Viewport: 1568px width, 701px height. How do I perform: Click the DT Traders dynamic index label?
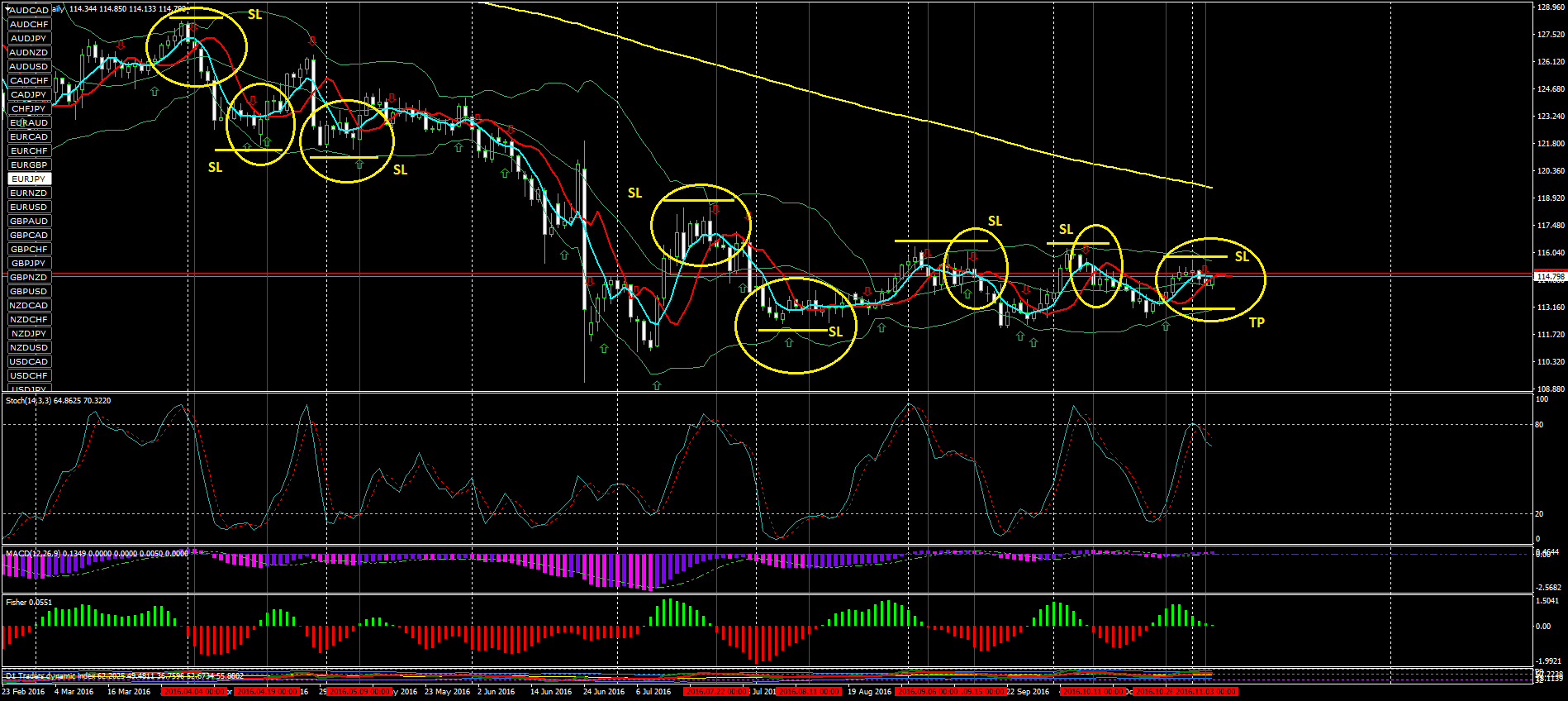pyautogui.click(x=124, y=676)
